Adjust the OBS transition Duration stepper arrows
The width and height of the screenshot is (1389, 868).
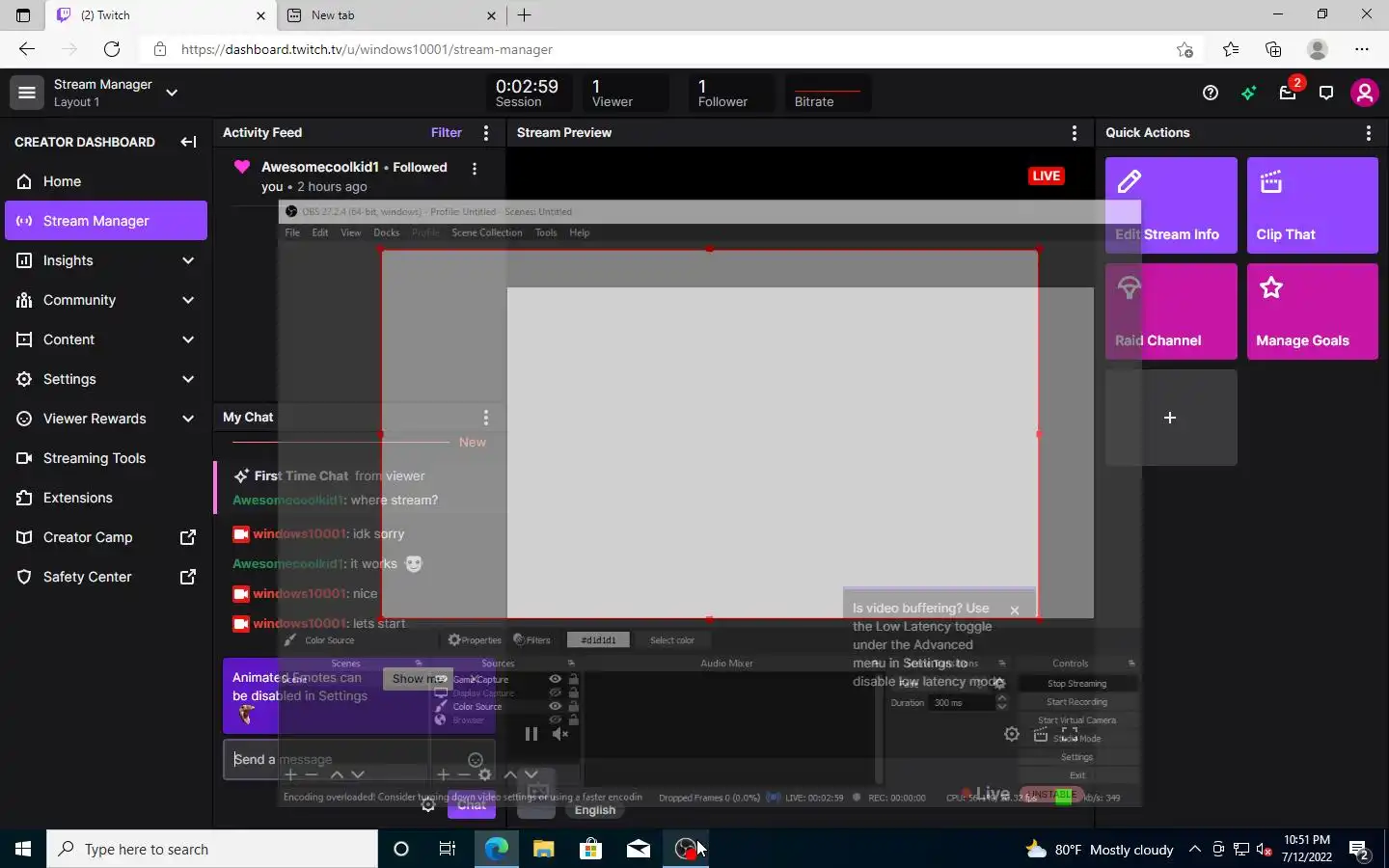(x=1001, y=702)
